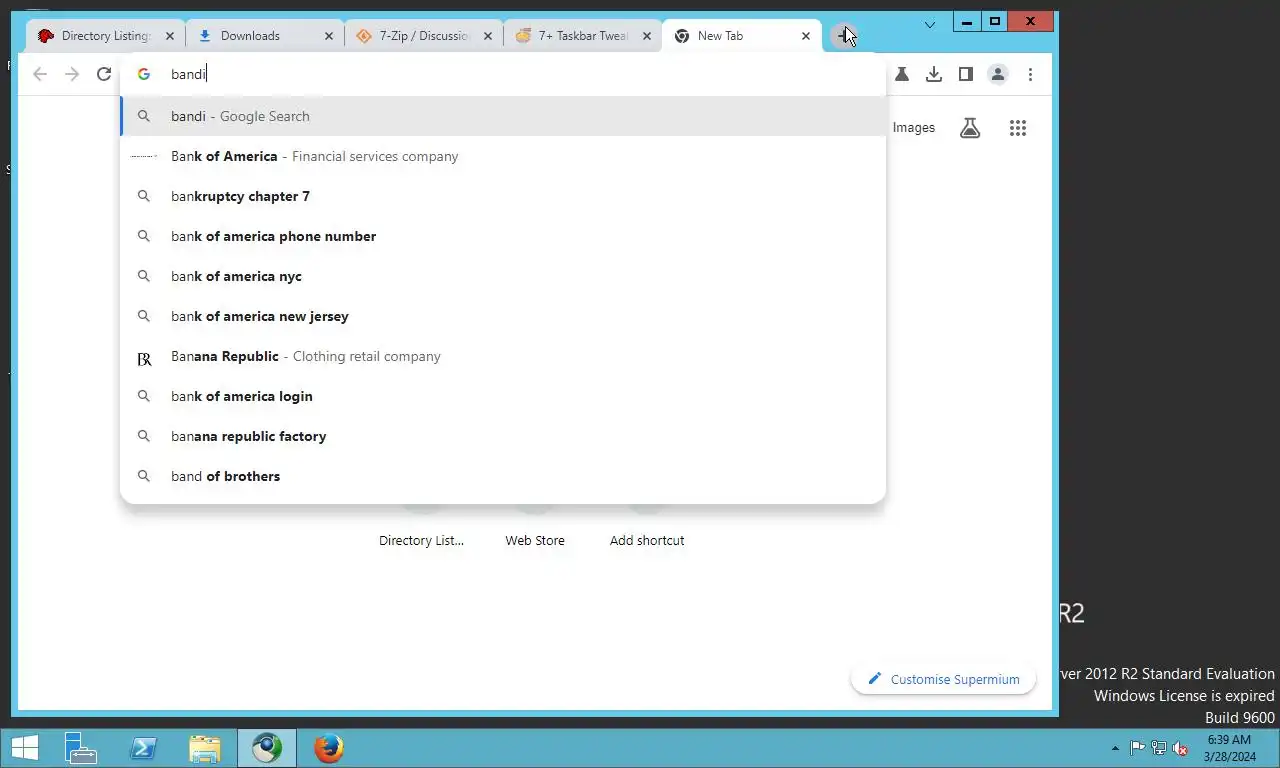Close the 7-Zip / Discussion tab

click(488, 36)
